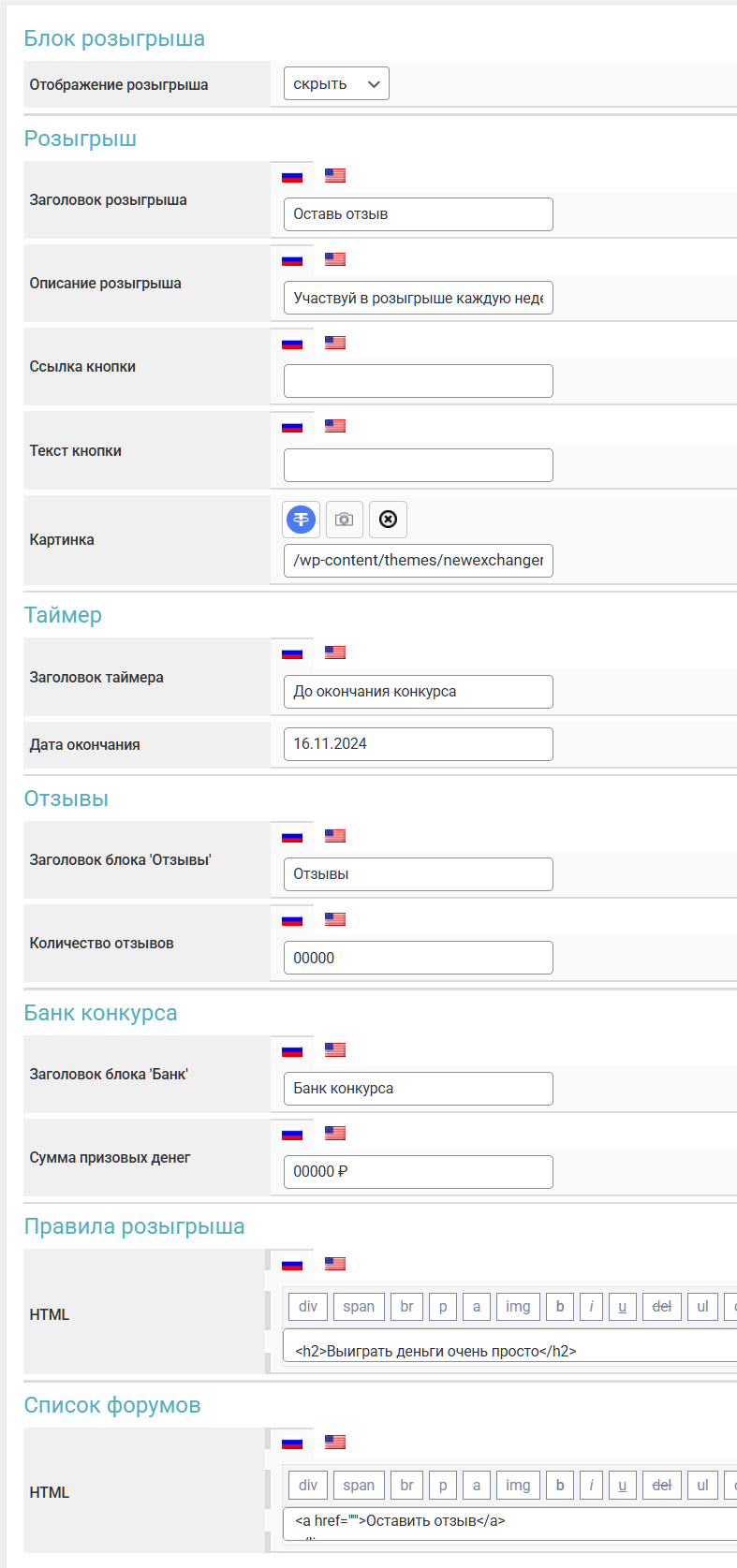Click the remove picture X icon

click(x=388, y=520)
